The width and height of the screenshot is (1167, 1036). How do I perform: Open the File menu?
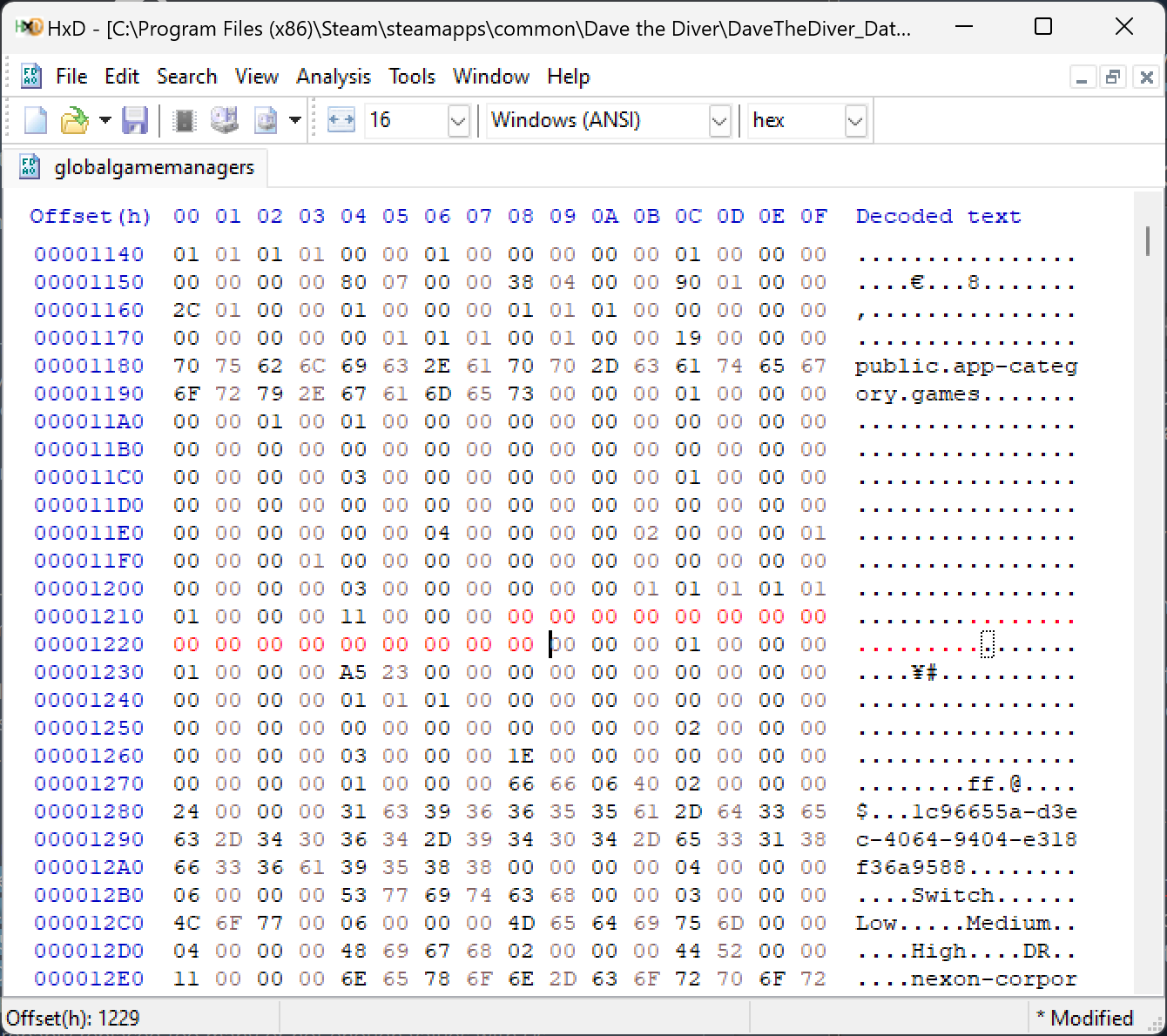[71, 77]
